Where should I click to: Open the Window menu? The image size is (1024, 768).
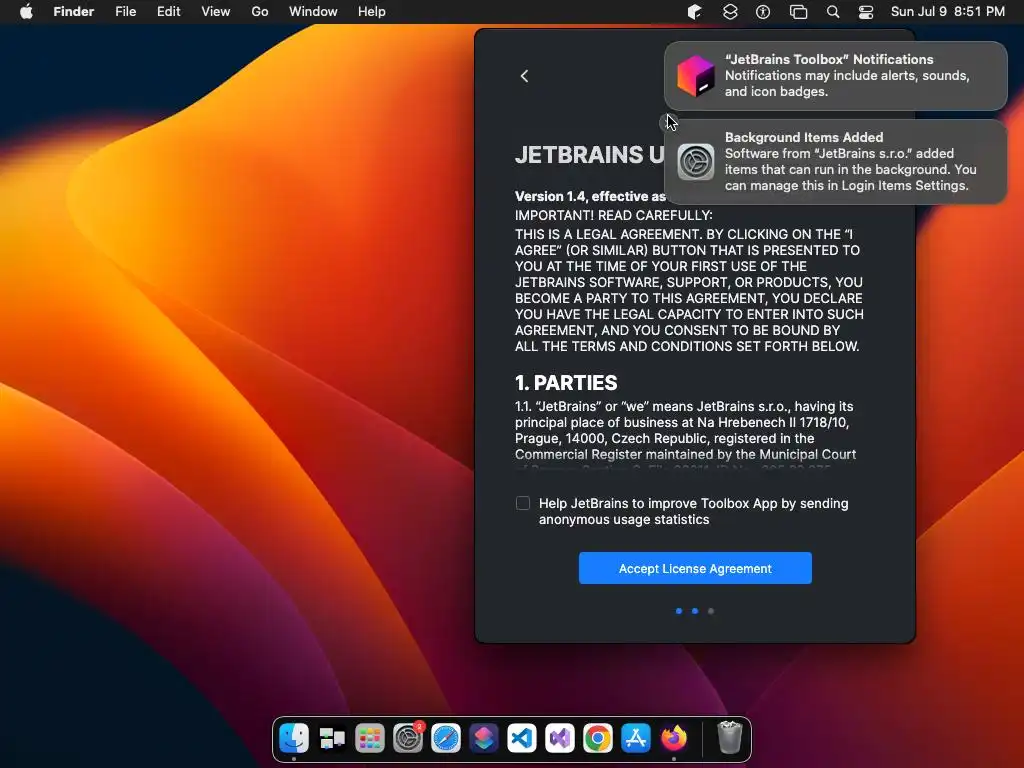tap(313, 12)
